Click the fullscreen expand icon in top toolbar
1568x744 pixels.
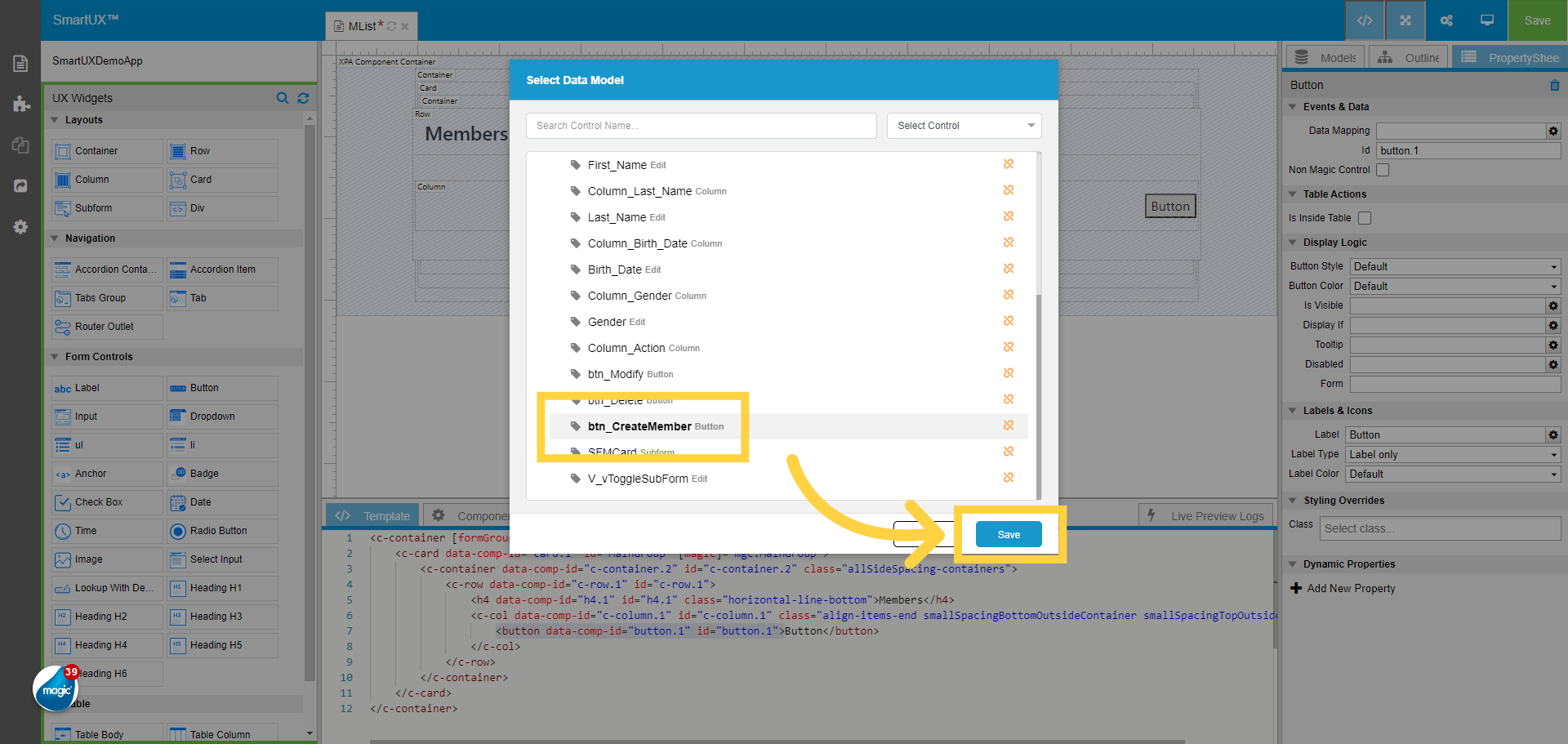pyautogui.click(x=1404, y=20)
